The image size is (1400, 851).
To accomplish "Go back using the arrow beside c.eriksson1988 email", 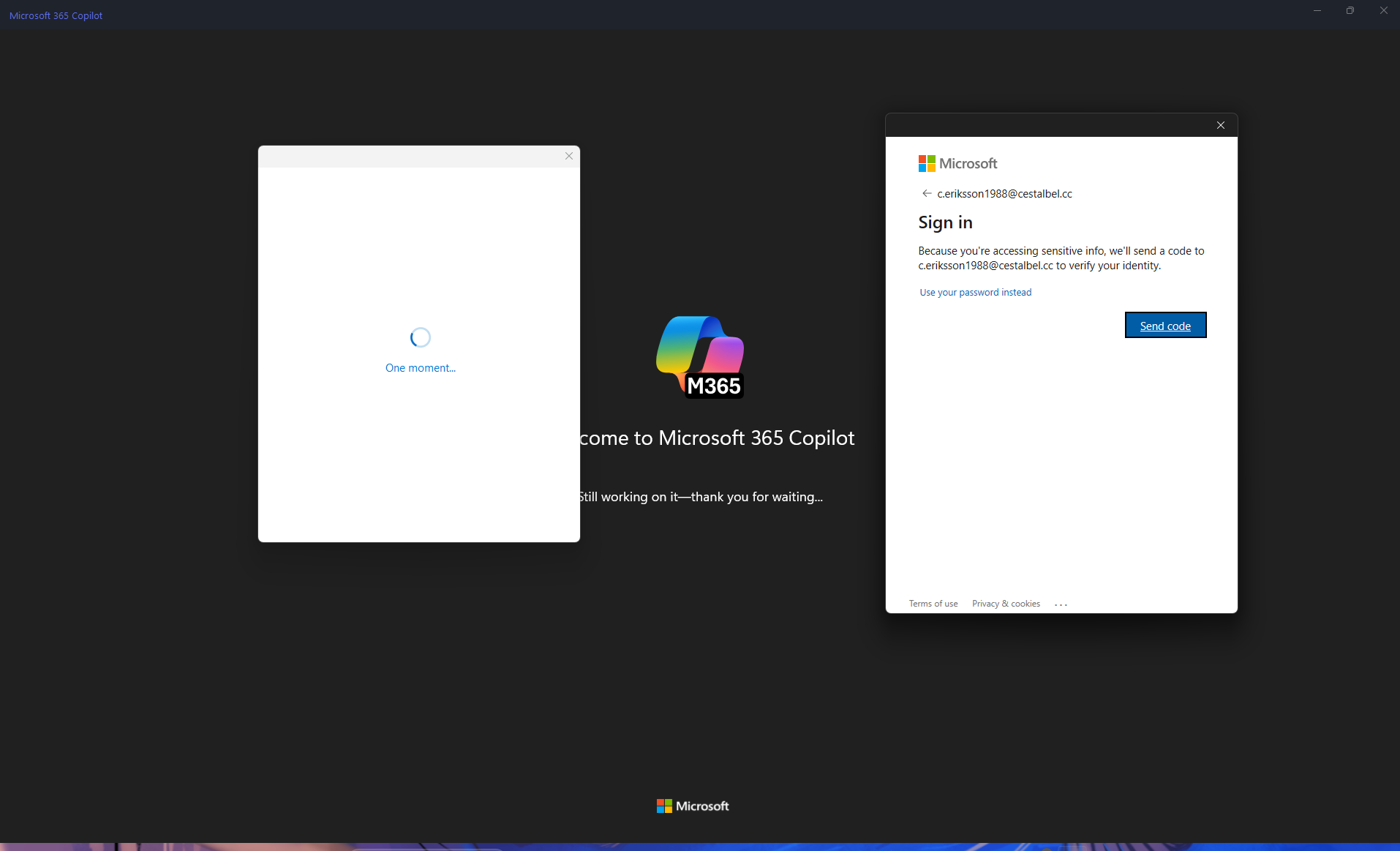I will (927, 193).
